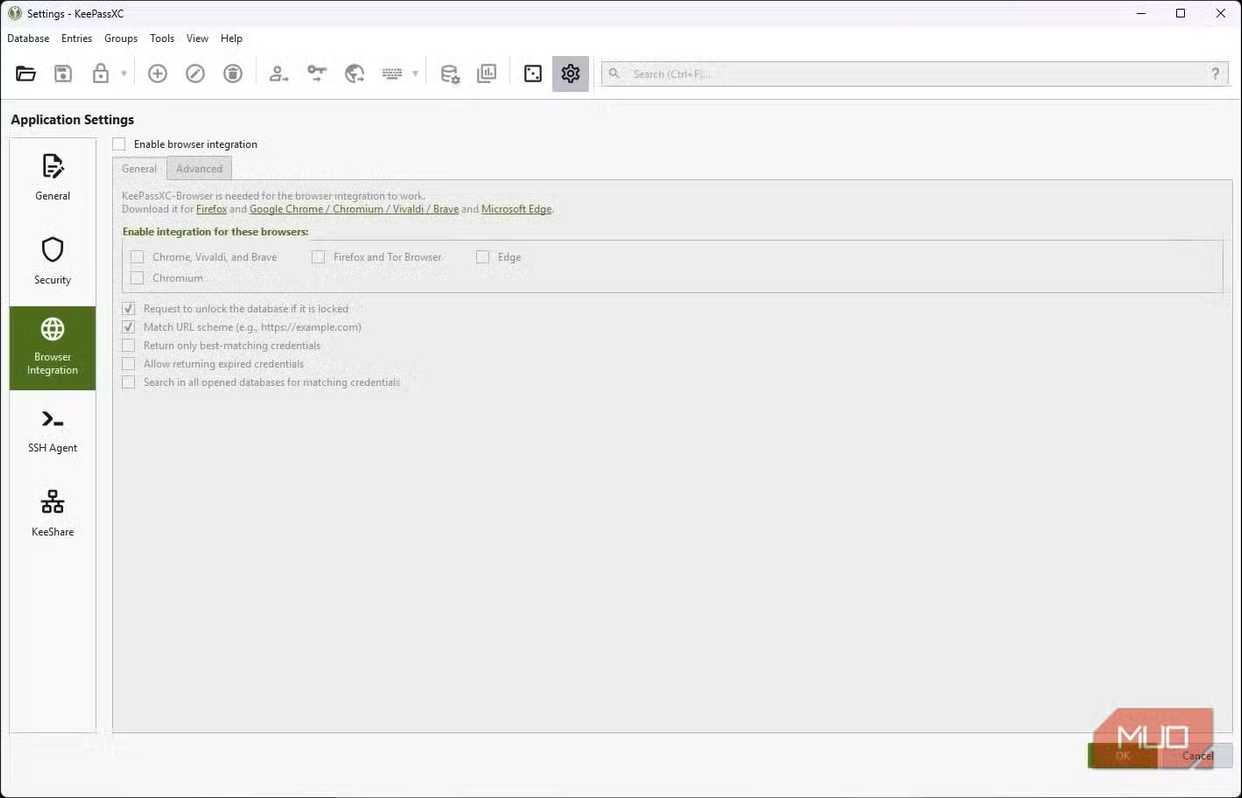Check the Chromium browser checkbox
Image resolution: width=1242 pixels, height=798 pixels.
137,278
